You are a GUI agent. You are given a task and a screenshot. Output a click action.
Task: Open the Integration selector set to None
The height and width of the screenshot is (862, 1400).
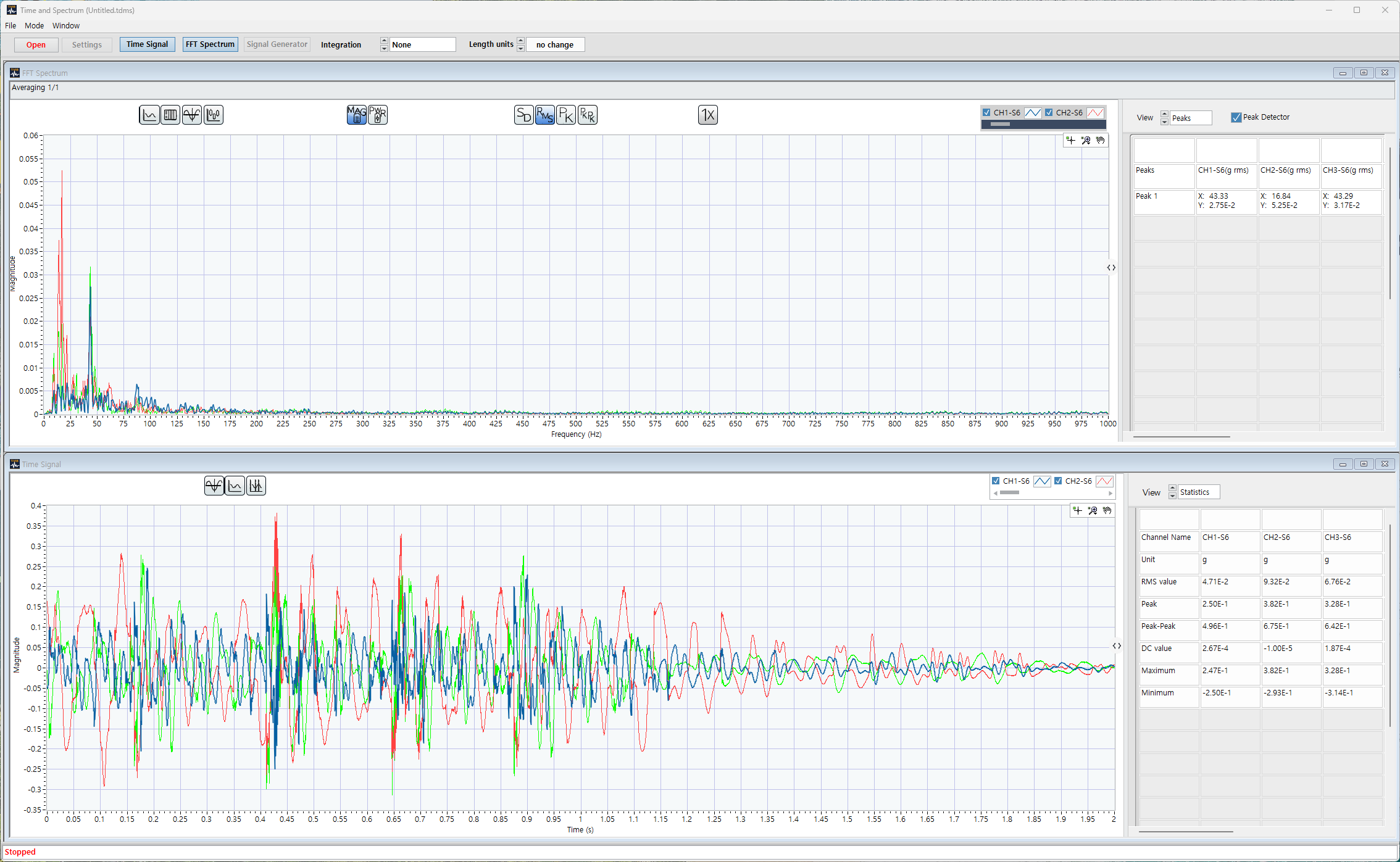click(x=423, y=44)
